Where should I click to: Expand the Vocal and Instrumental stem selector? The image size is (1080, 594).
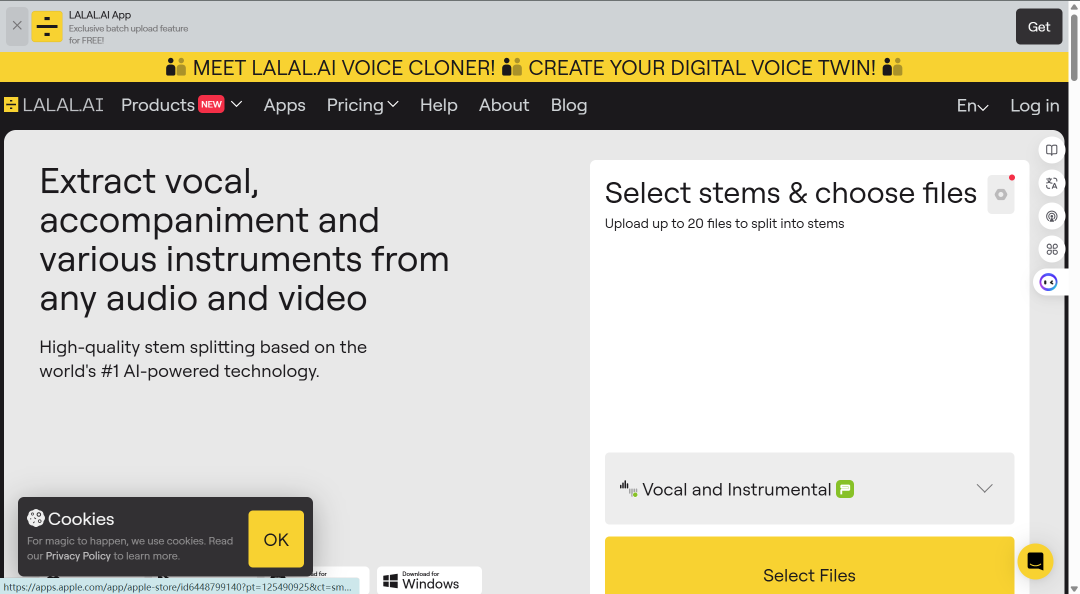pyautogui.click(x=809, y=489)
